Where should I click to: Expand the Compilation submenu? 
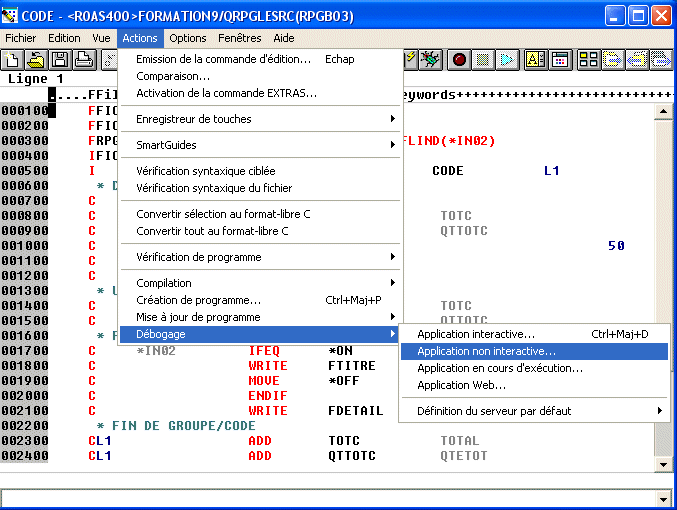(260, 283)
